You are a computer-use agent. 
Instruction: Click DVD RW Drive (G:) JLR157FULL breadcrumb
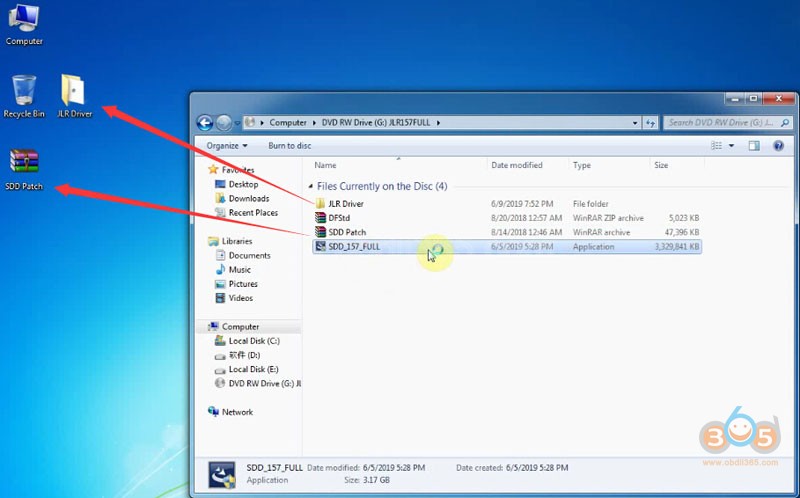(x=376, y=122)
